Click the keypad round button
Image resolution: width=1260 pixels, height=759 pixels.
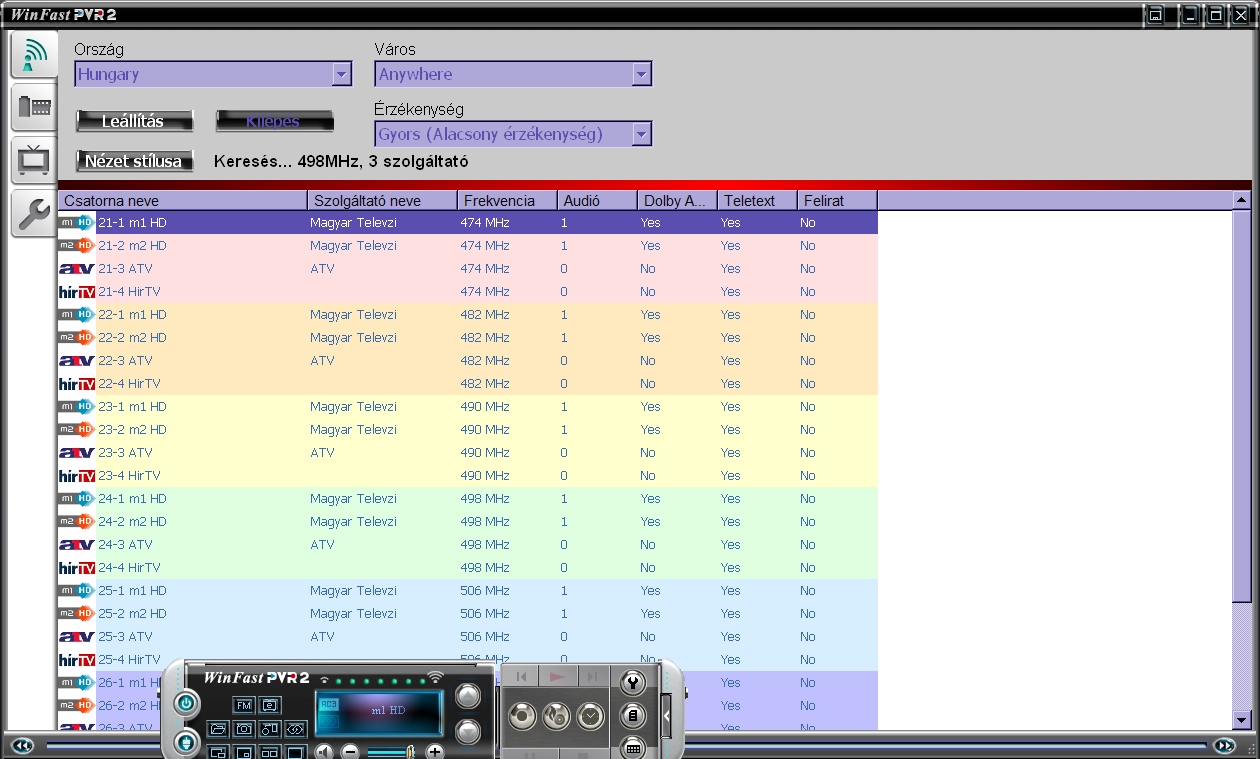coord(632,747)
